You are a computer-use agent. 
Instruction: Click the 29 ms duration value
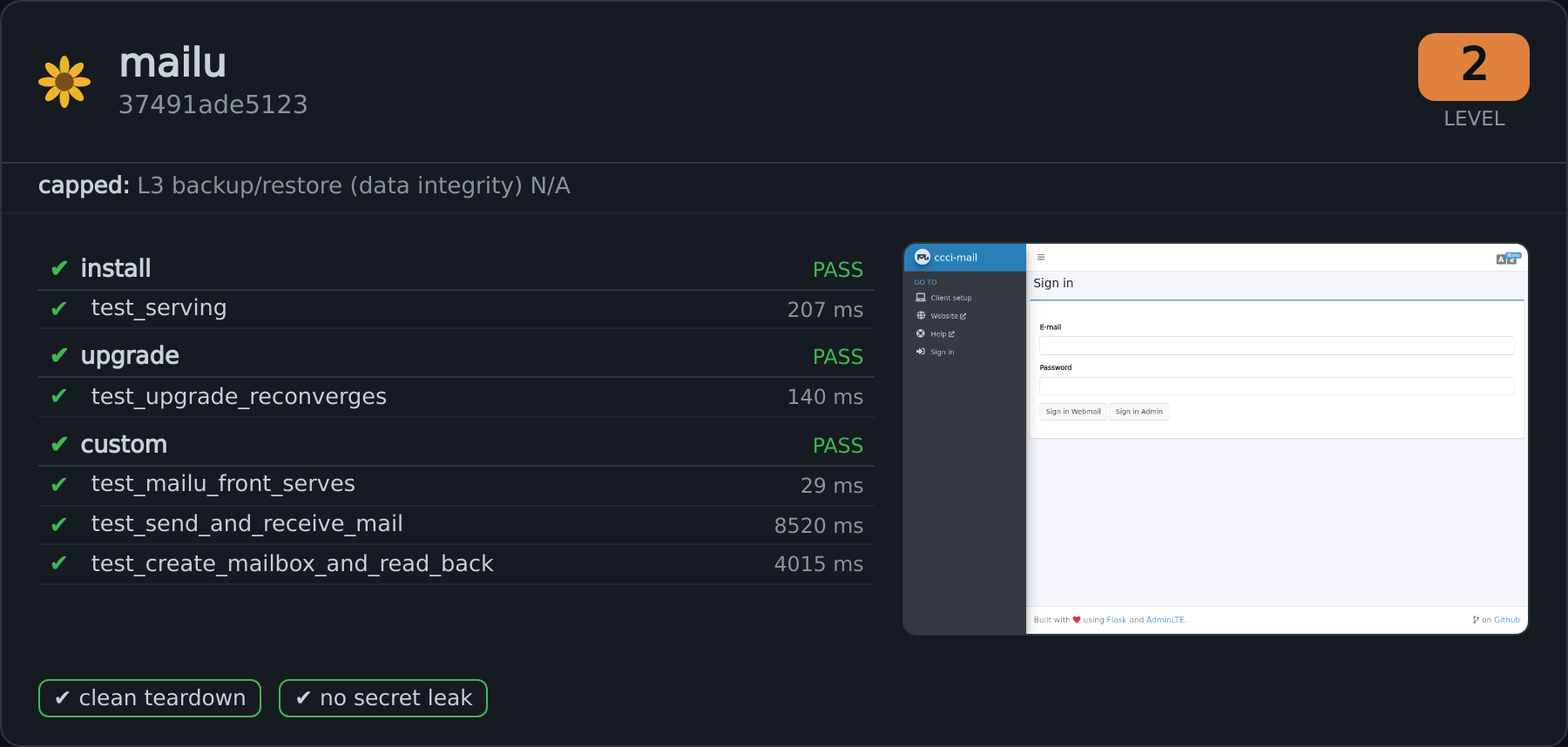tap(832, 486)
